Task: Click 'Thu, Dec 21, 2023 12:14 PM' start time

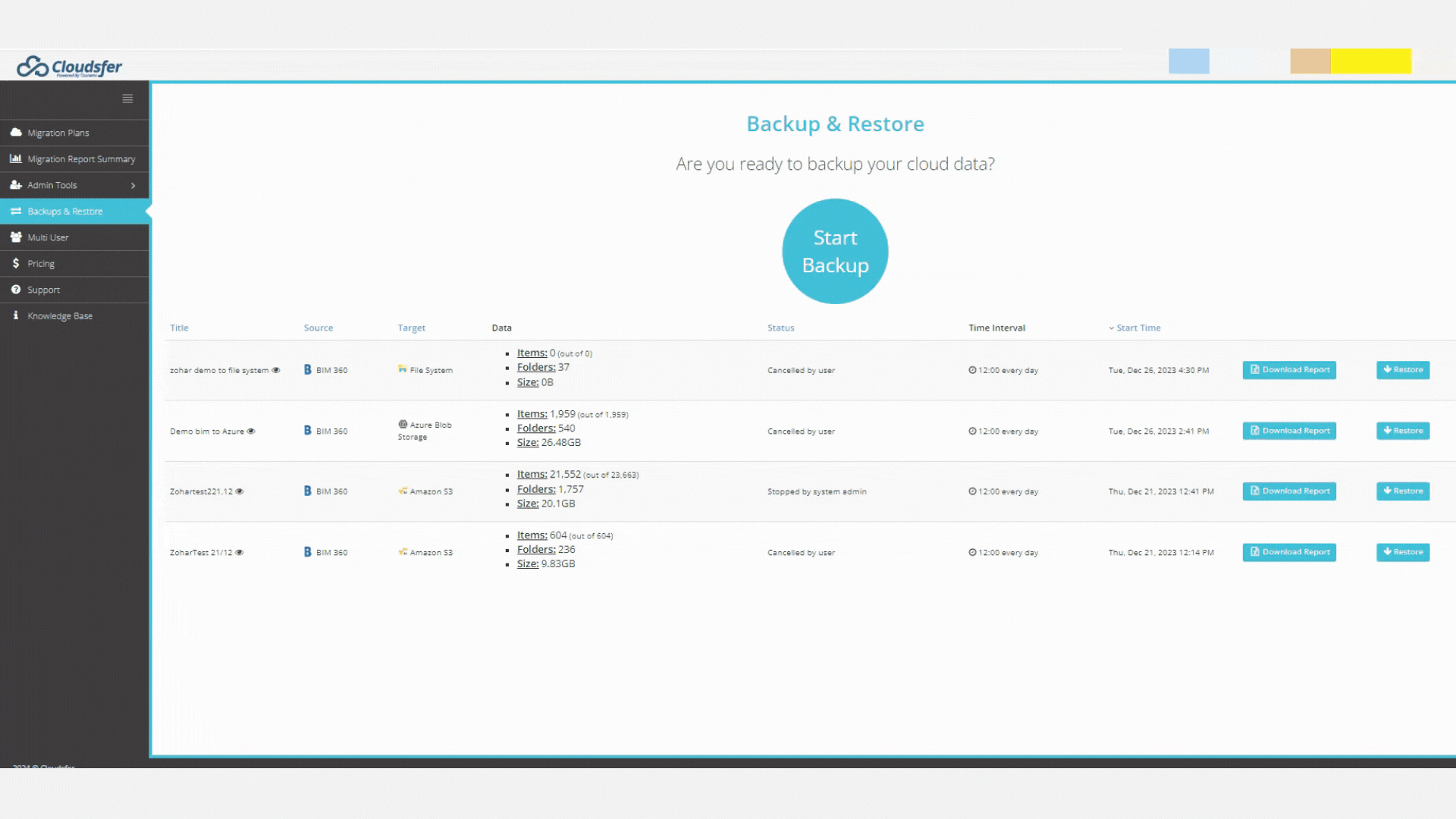Action: tap(1161, 552)
